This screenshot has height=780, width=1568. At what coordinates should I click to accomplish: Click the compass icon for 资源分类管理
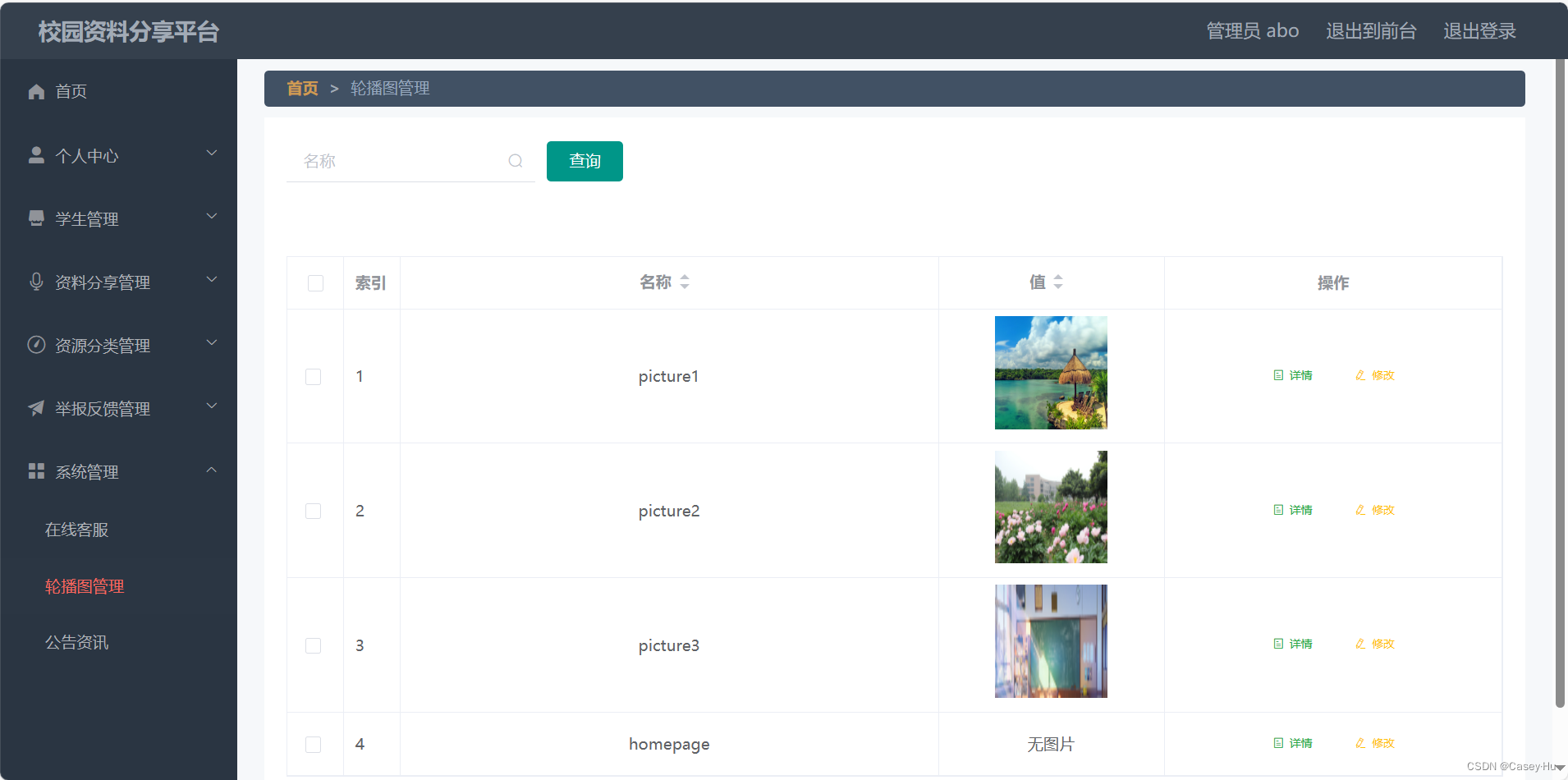36,345
